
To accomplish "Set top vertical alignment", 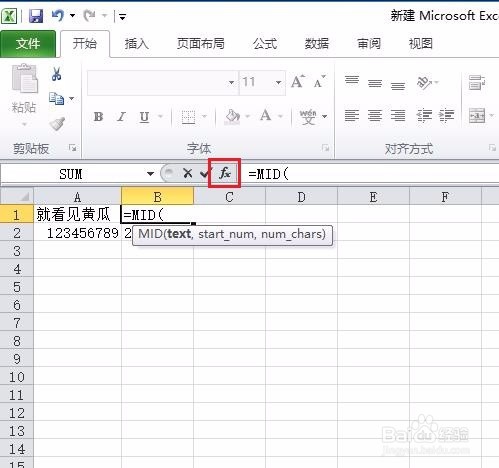I will pos(352,81).
